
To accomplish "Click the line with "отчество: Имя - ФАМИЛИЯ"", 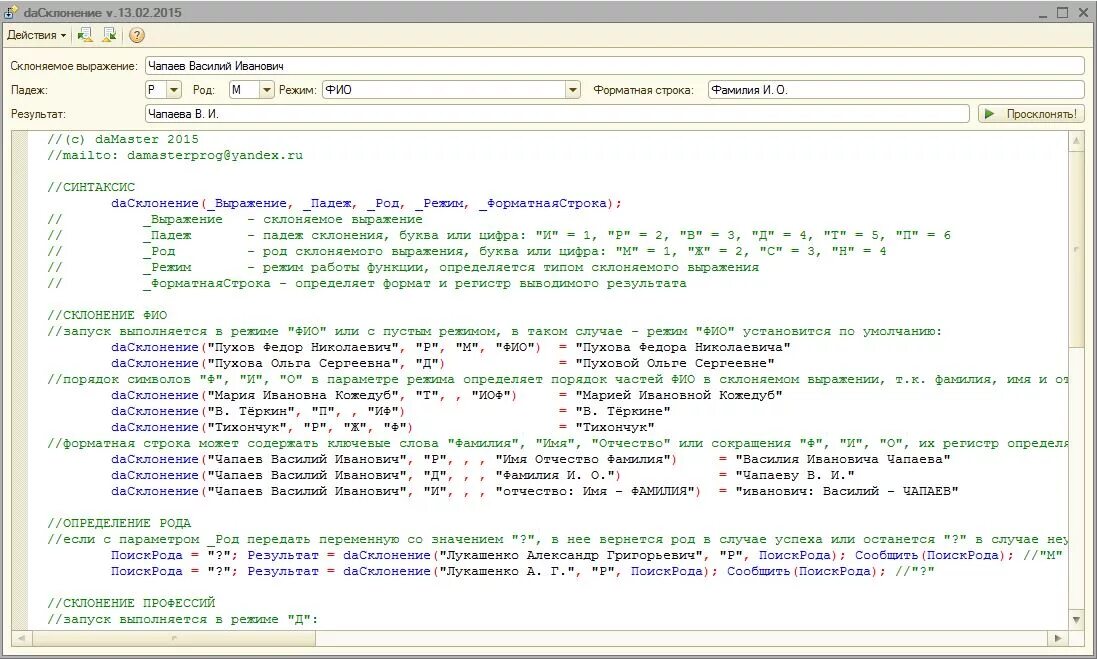I will (x=535, y=491).
